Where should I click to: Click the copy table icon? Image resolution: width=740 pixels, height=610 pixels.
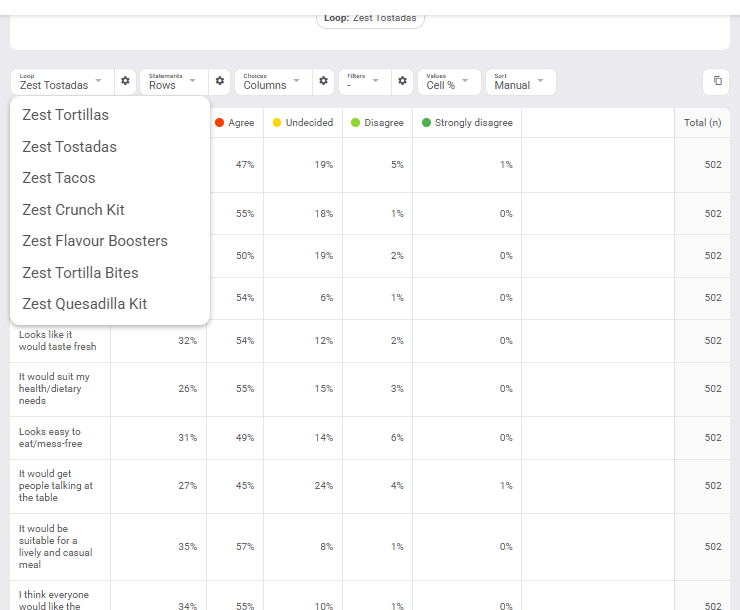[717, 81]
